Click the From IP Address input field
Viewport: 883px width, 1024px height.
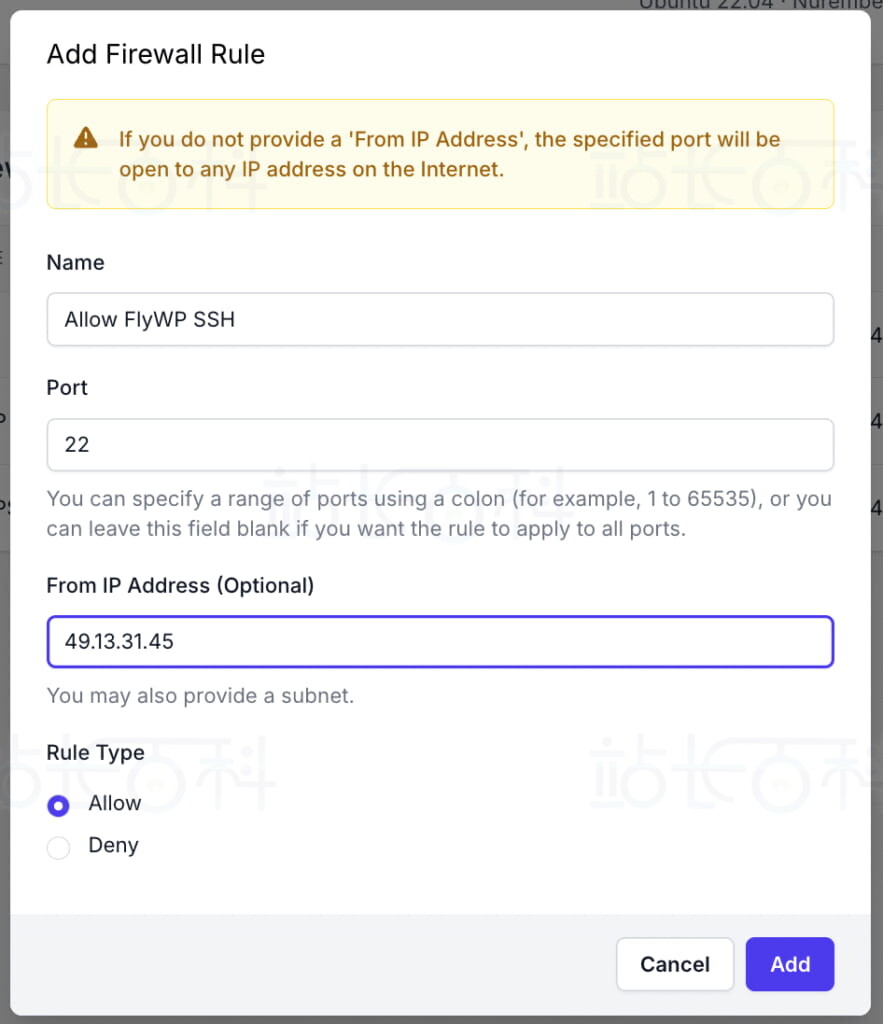point(440,642)
